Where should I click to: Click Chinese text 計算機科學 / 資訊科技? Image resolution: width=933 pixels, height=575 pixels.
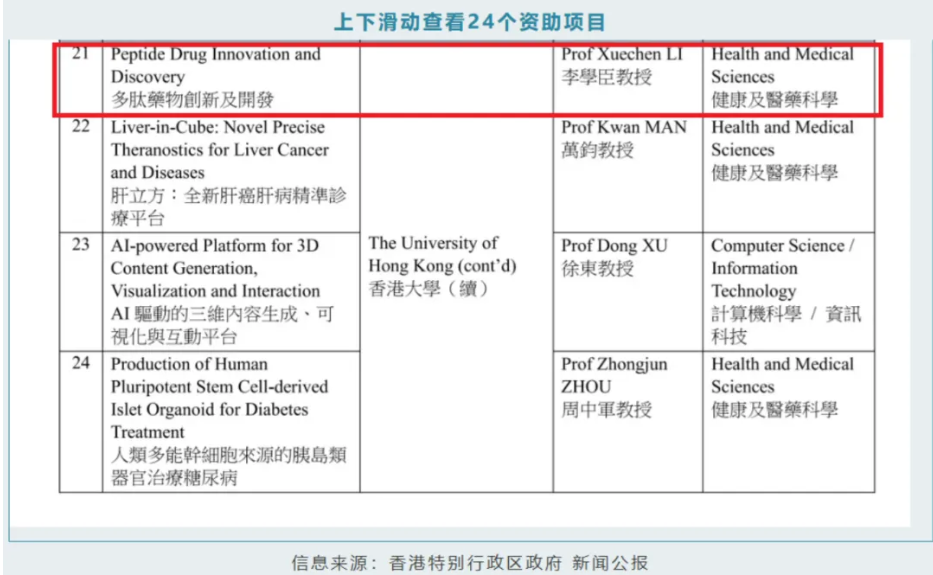click(786, 325)
